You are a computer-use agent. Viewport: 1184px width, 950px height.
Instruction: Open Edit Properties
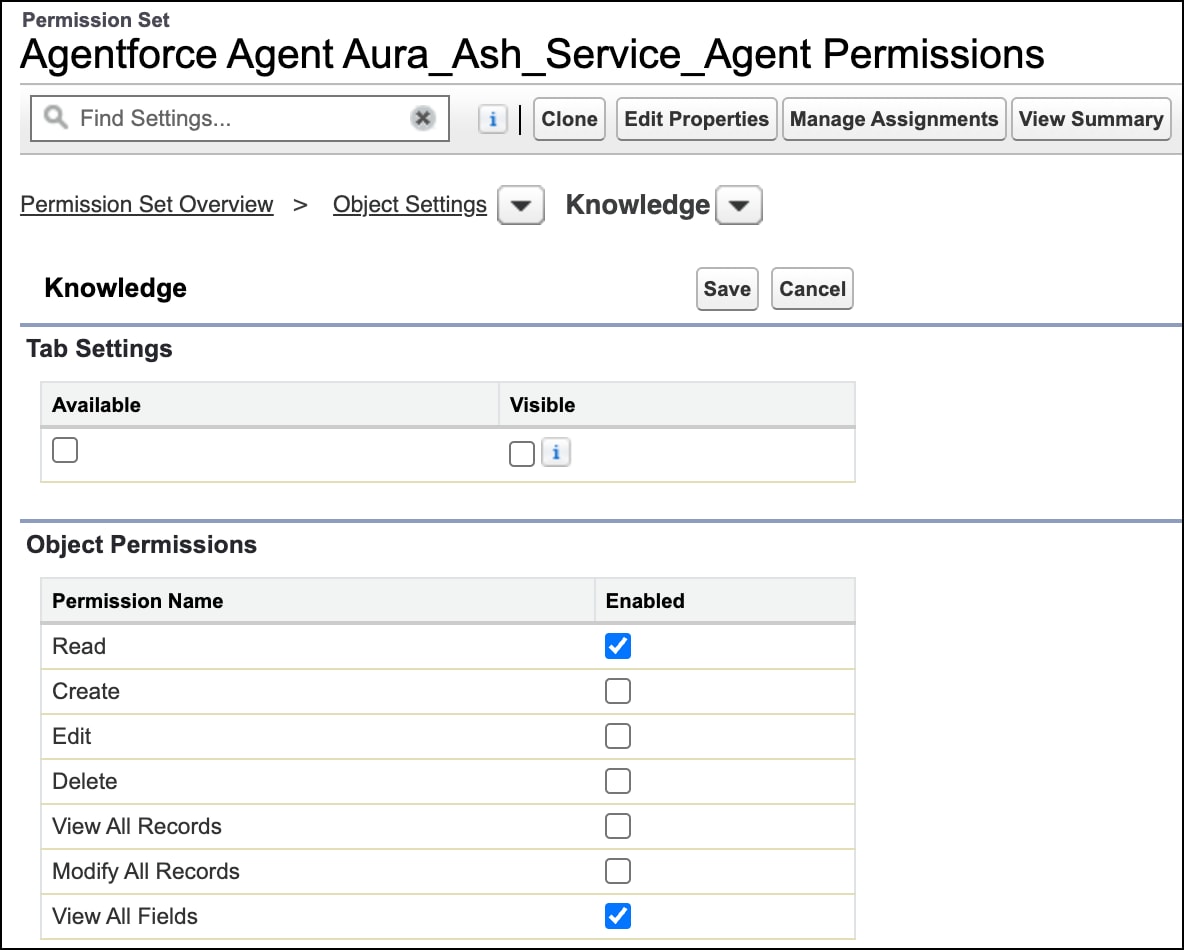[x=696, y=119]
